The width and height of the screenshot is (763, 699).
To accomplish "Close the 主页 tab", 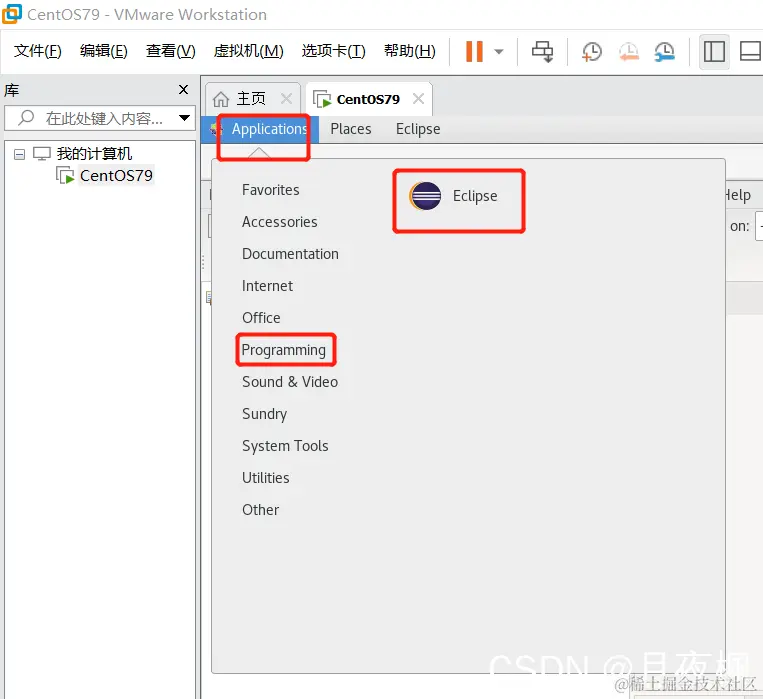I will click(287, 99).
